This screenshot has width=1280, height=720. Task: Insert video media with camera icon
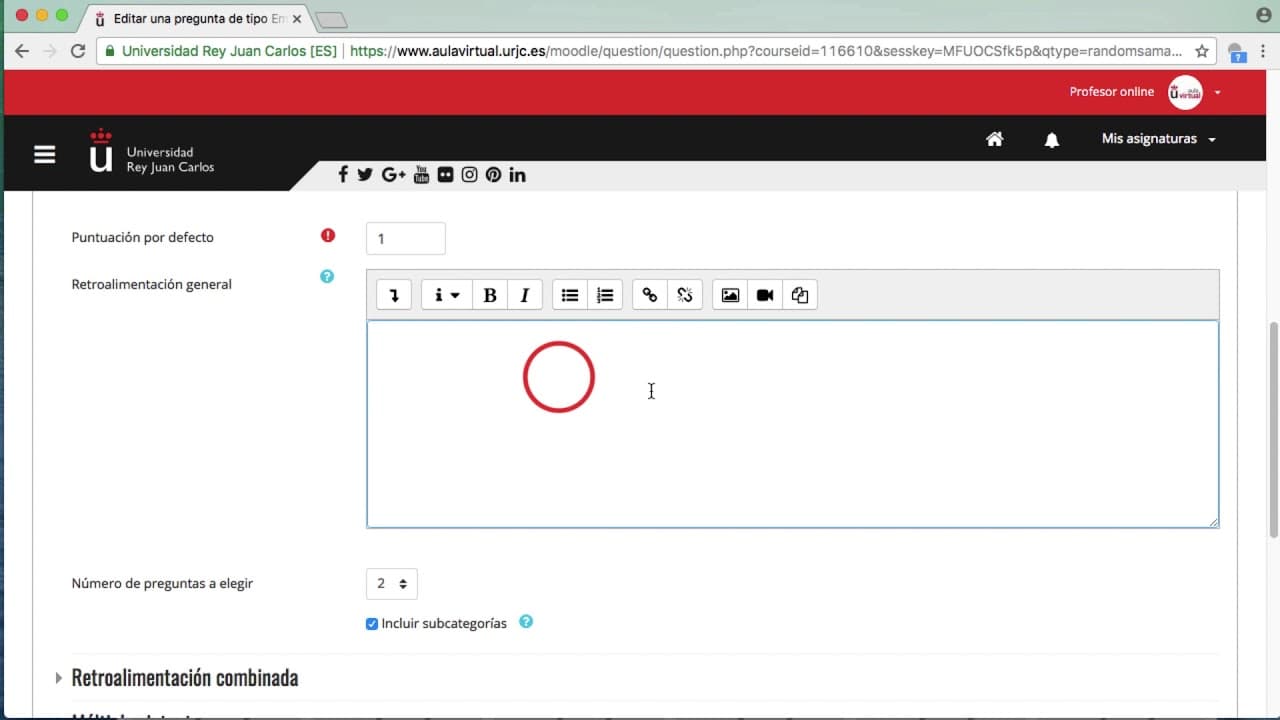click(765, 295)
